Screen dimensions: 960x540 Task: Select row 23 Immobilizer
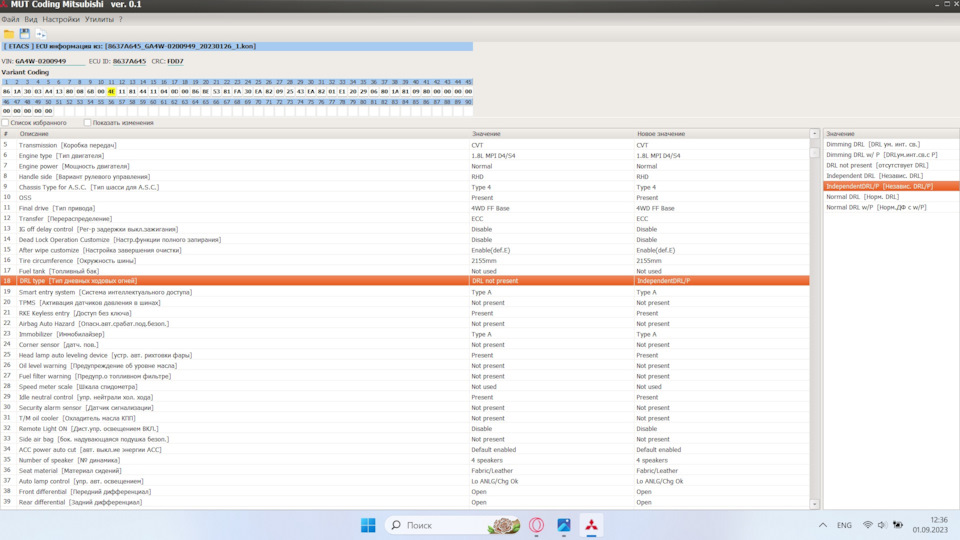(x=405, y=334)
